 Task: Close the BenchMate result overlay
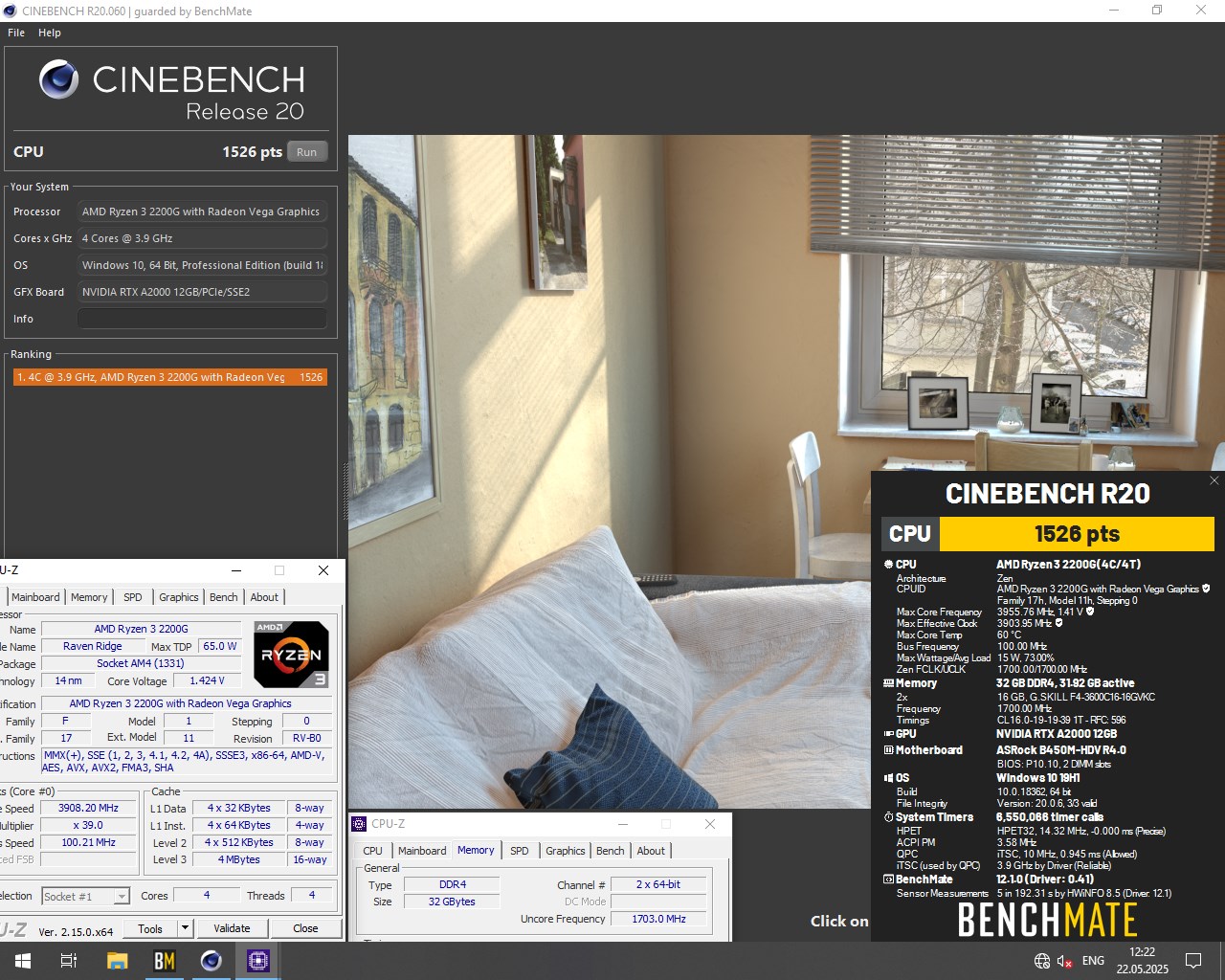[x=1214, y=480]
